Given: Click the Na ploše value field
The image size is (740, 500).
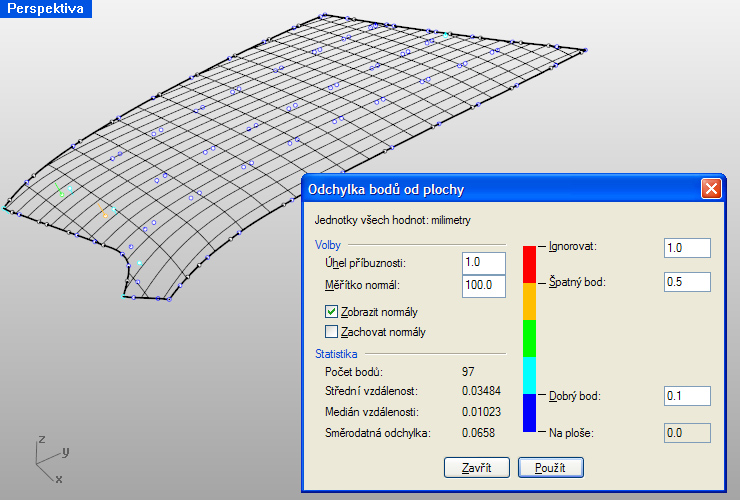Looking at the screenshot, I should pos(686,432).
